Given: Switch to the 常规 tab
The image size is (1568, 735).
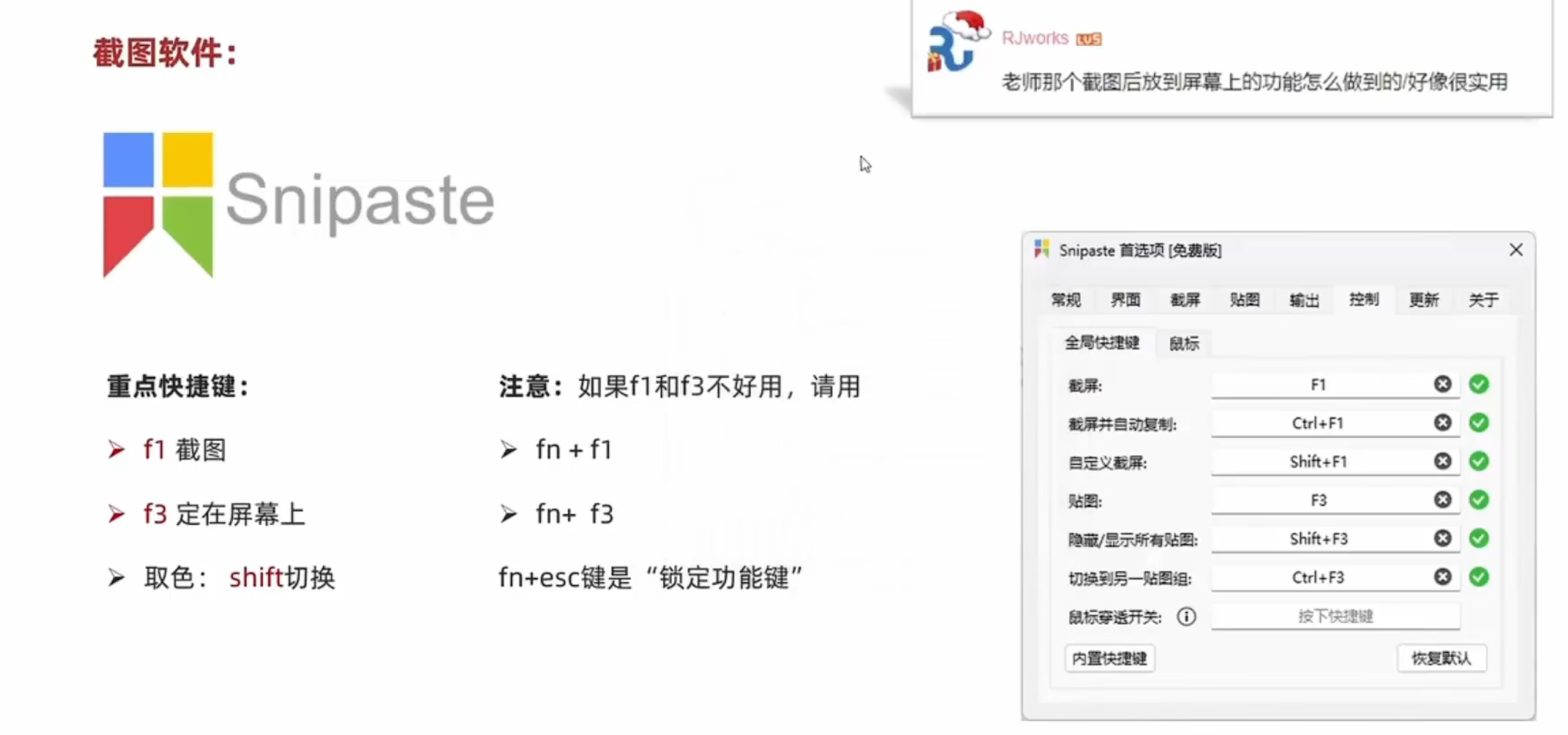Looking at the screenshot, I should click(x=1066, y=300).
